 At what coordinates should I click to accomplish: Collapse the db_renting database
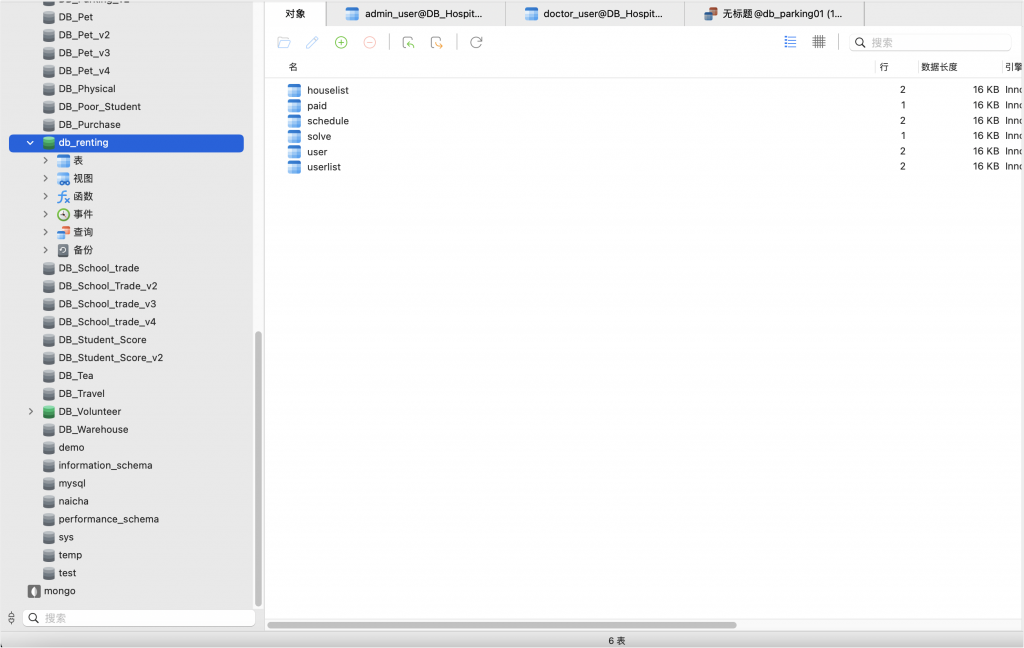click(x=30, y=143)
